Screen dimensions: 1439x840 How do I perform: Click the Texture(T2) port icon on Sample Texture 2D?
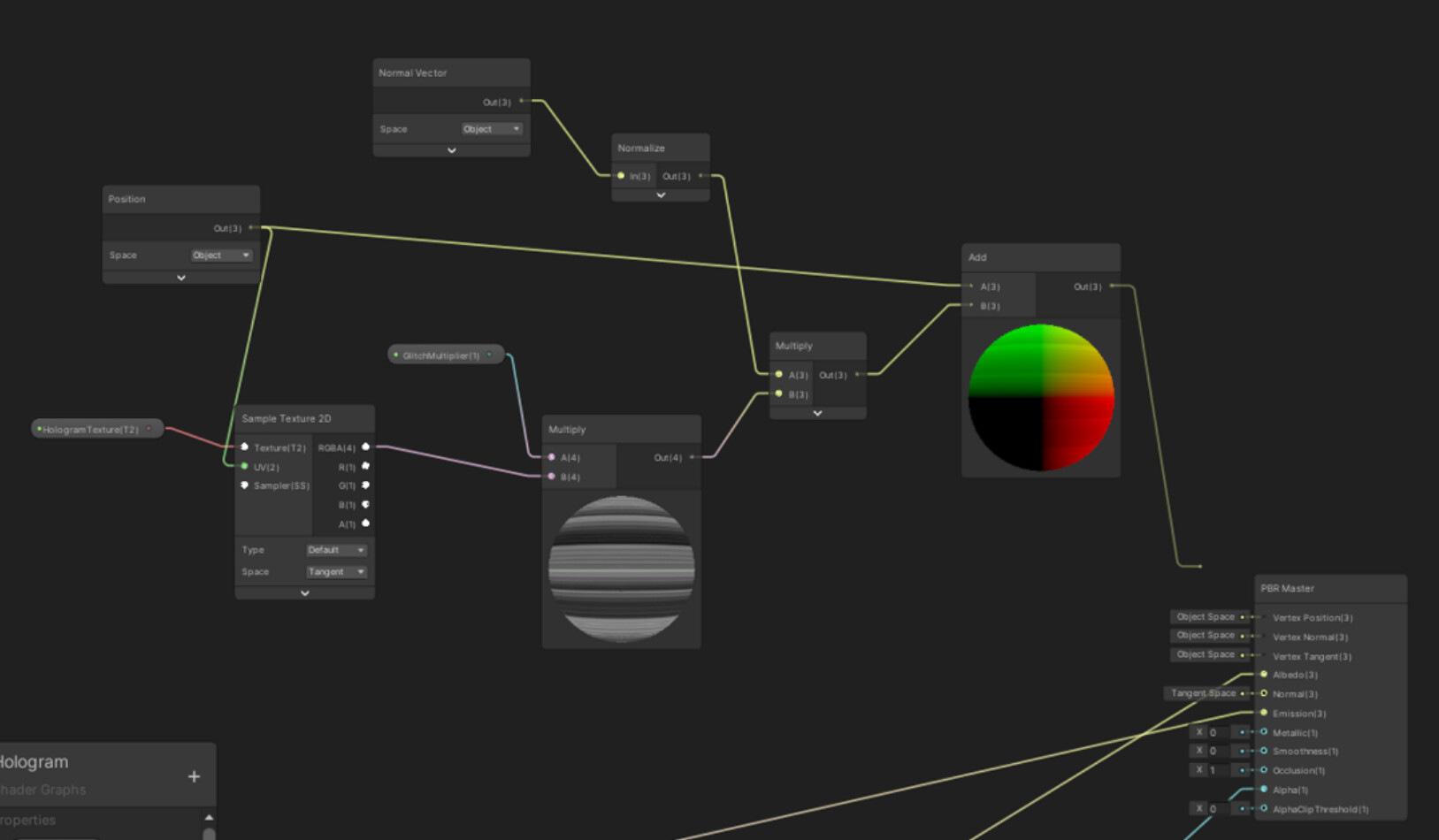point(245,447)
